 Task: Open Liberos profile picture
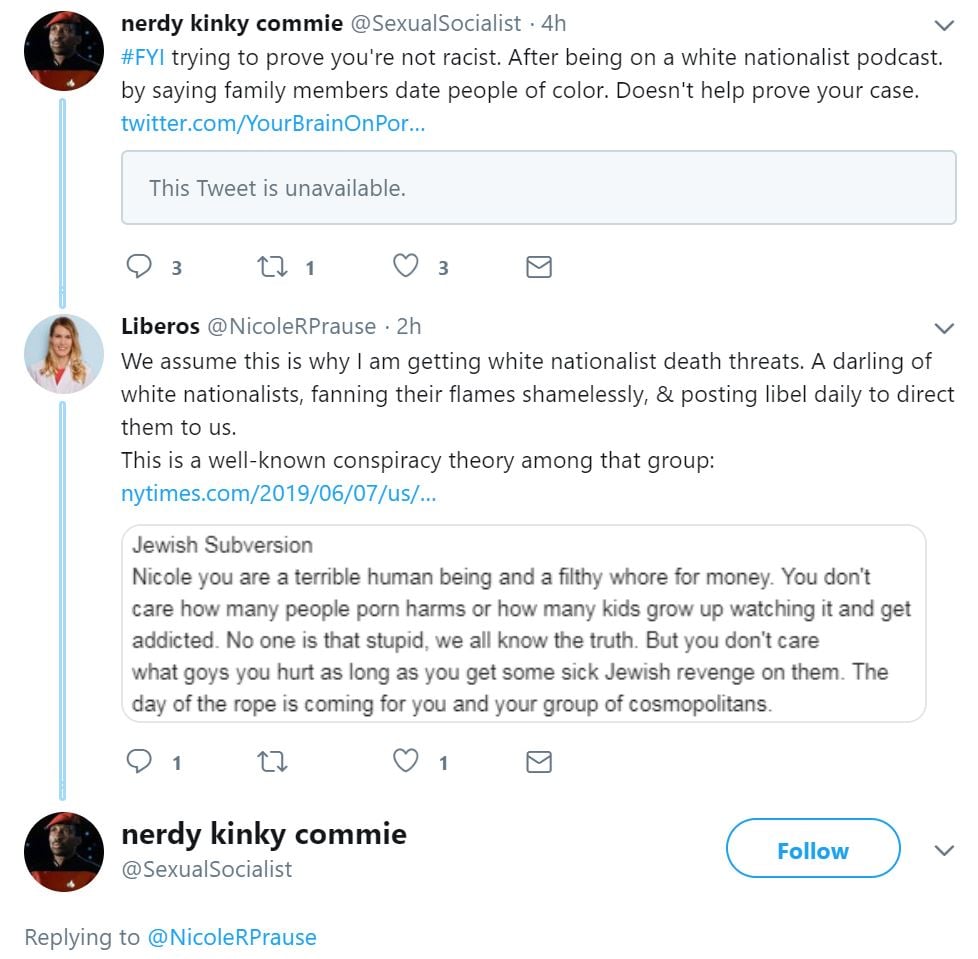[x=64, y=354]
